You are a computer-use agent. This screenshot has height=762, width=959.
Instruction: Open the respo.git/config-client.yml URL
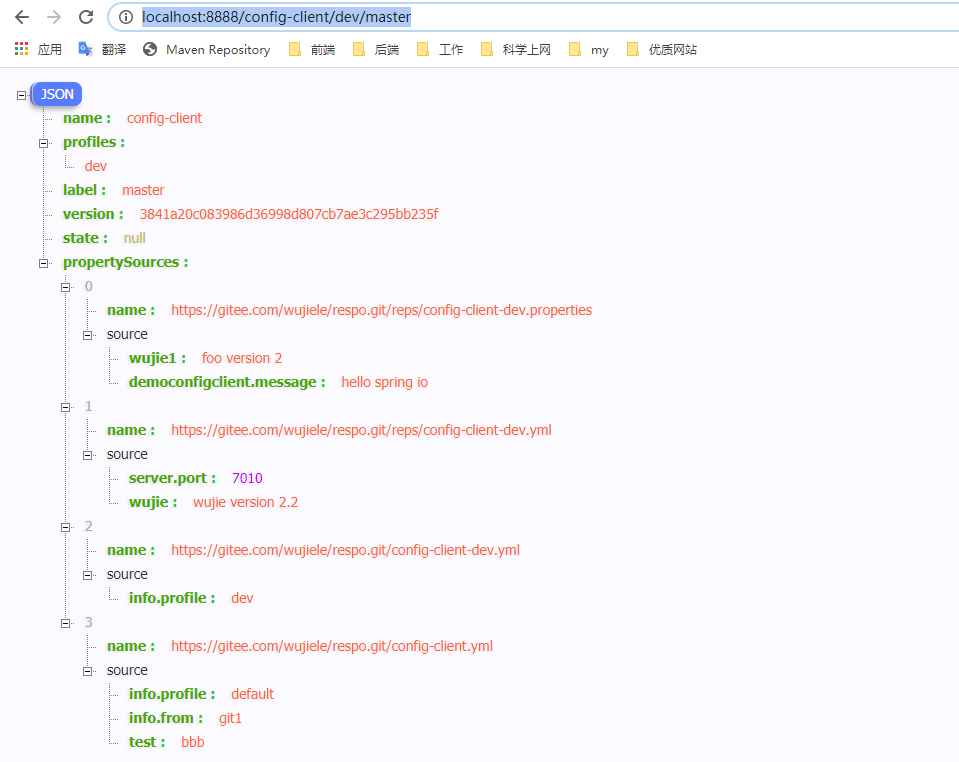pos(332,646)
